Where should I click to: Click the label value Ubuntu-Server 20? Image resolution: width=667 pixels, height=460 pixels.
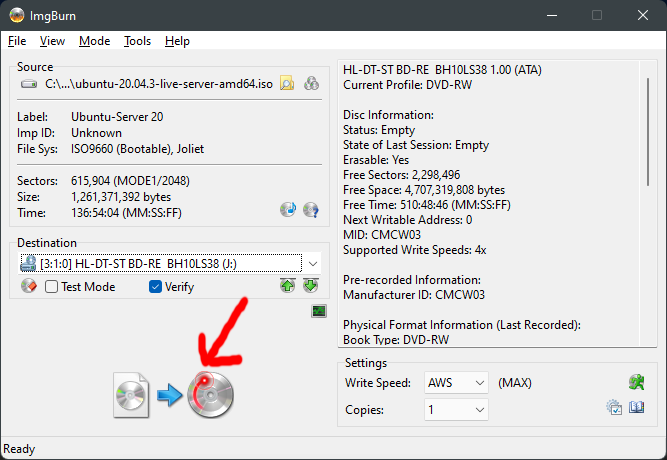117,117
